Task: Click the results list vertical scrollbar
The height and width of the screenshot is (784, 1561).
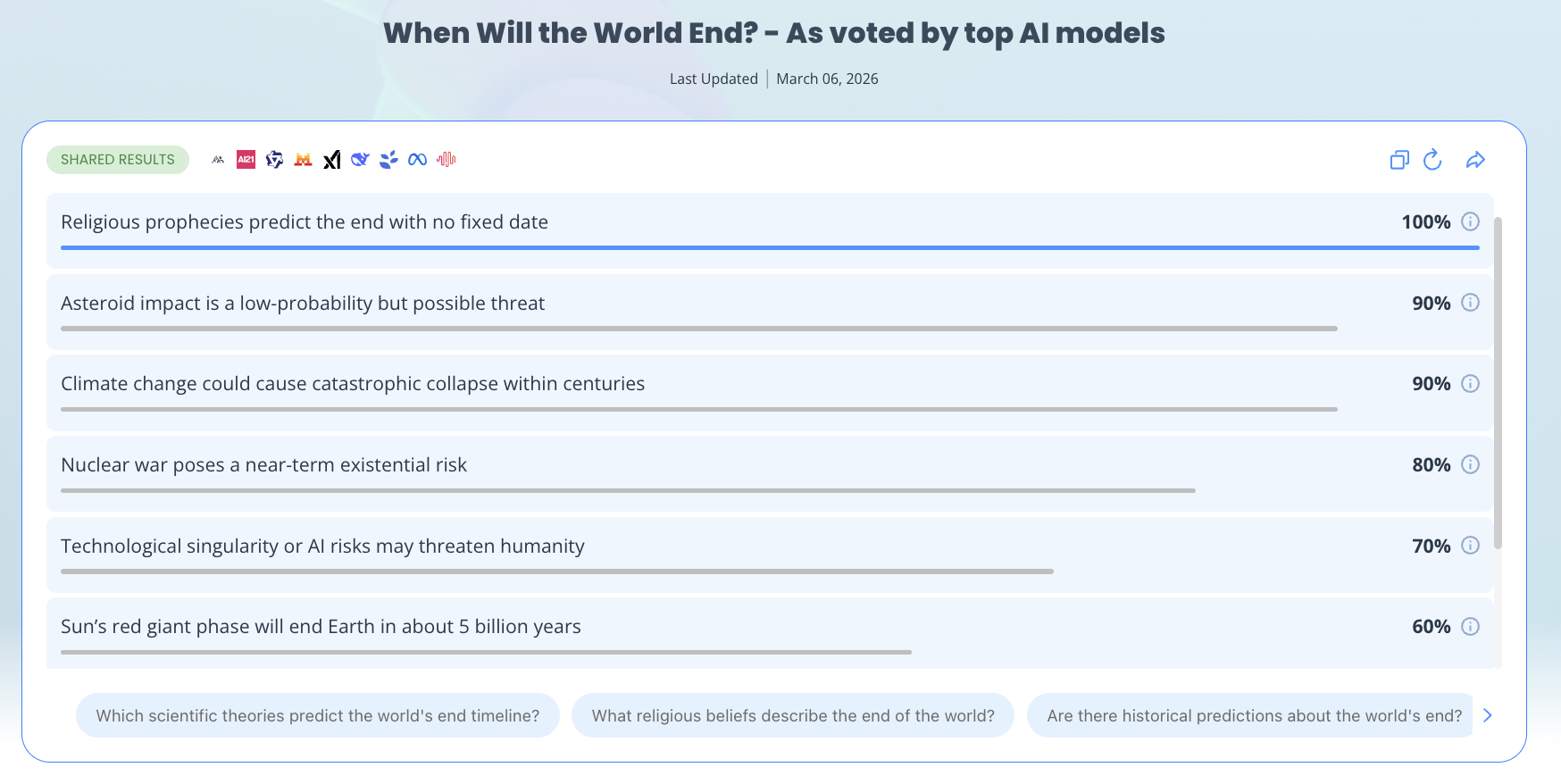Action: click(x=1498, y=382)
